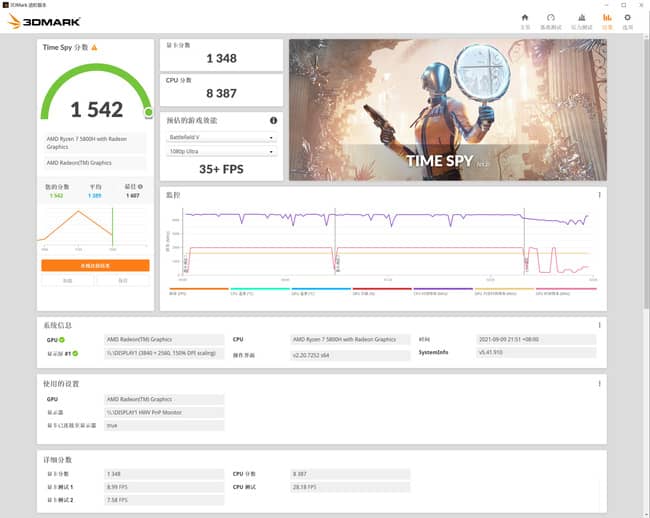Click the vertical scrollbar on the right edge

[646, 174]
